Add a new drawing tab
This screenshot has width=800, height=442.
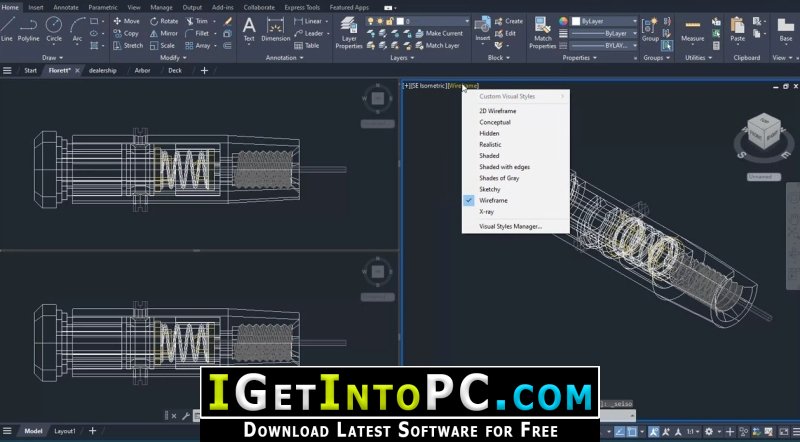click(204, 70)
